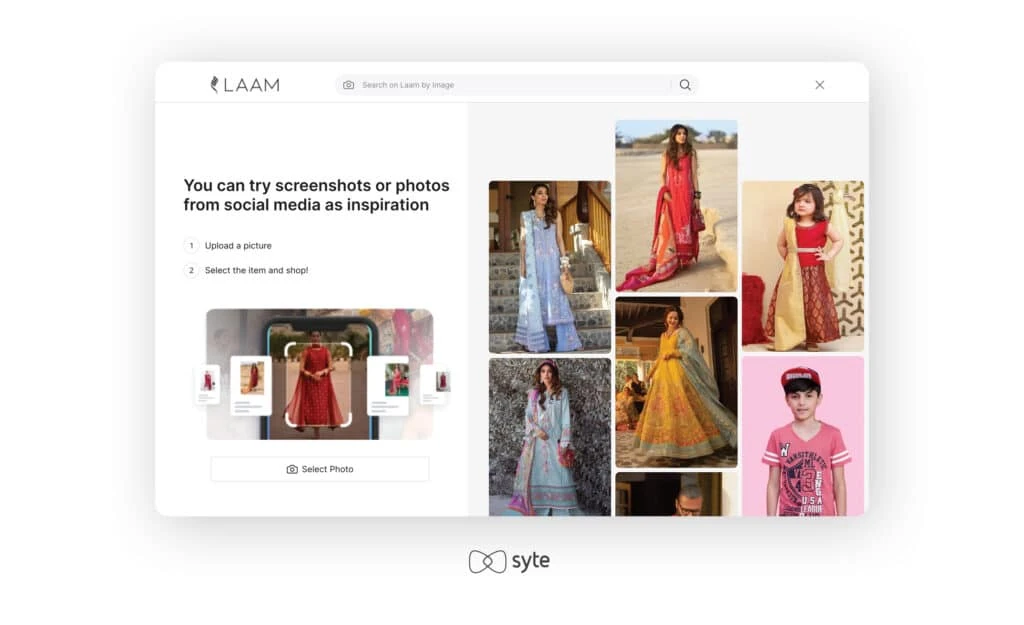Click 'Select the item and shop!' text
1024x625 pixels.
click(x=256, y=270)
